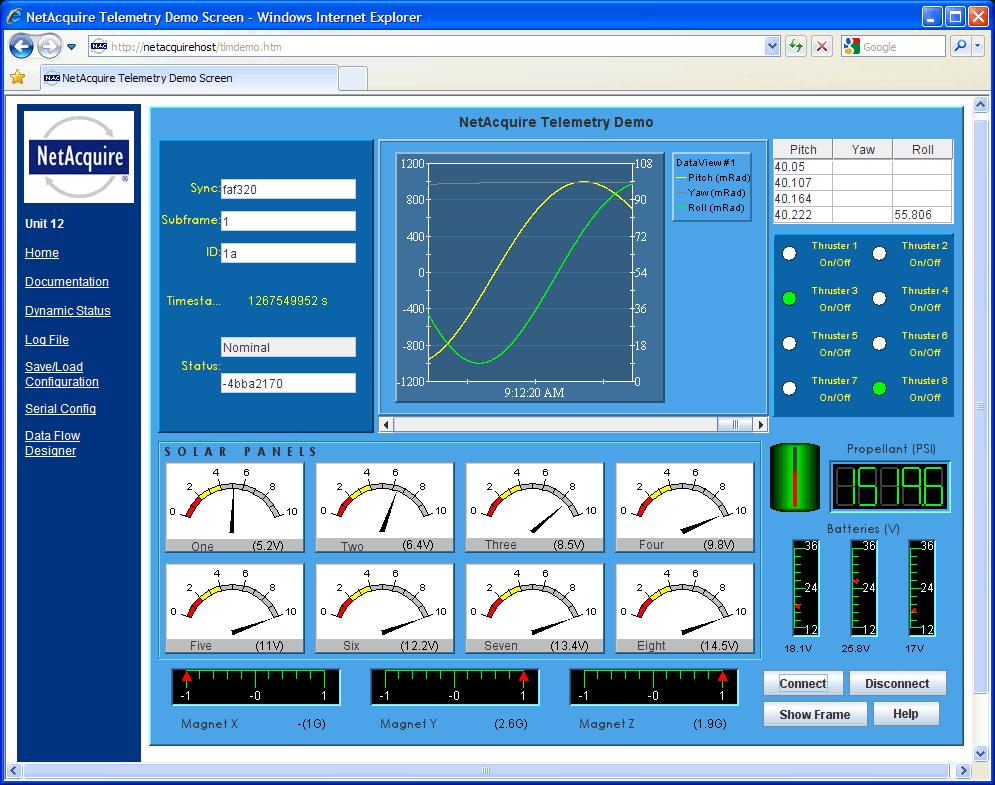
Task: Click the Help button
Action: tap(906, 714)
